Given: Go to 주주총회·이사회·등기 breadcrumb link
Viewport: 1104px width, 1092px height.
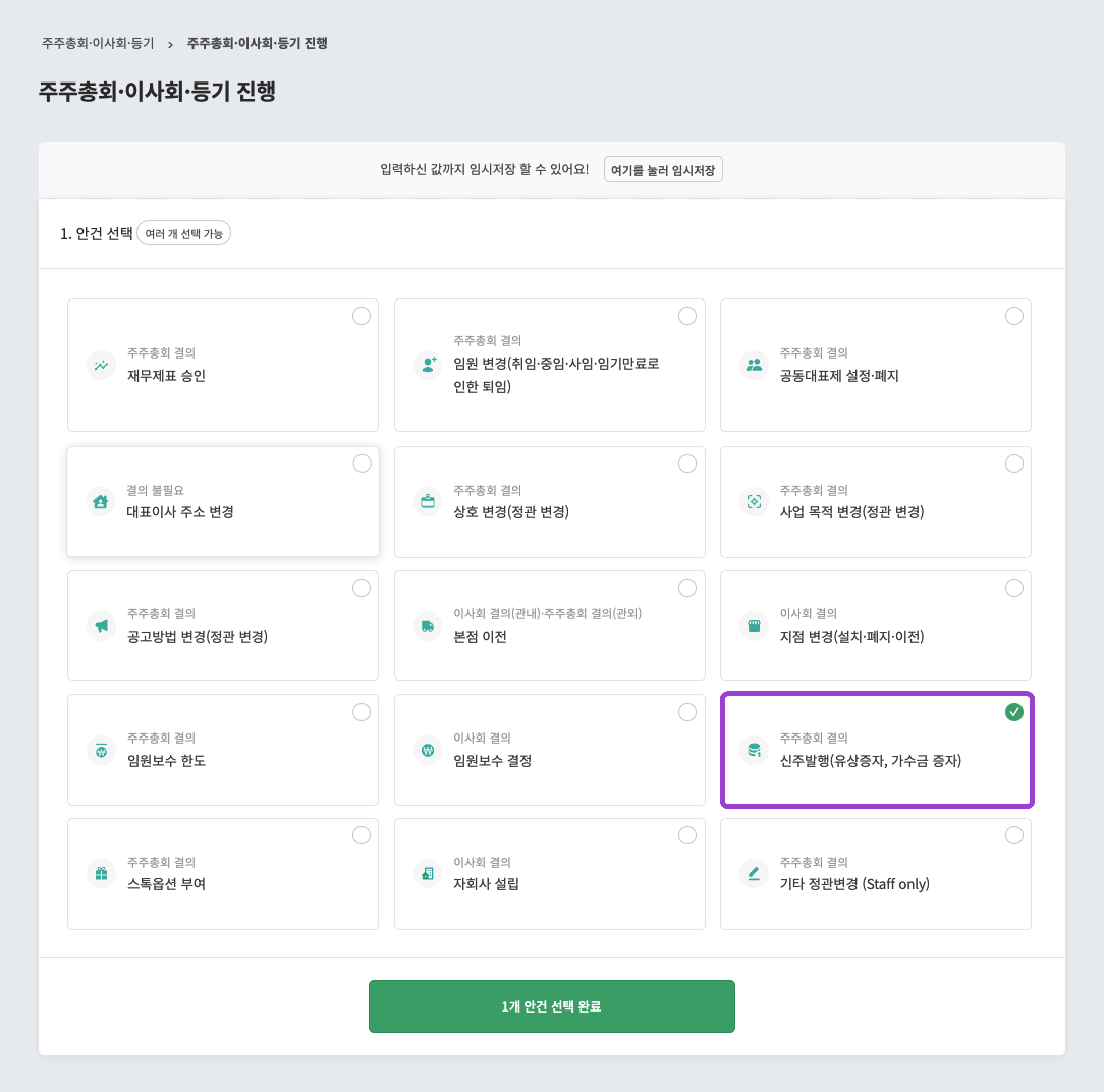Looking at the screenshot, I should tap(98, 43).
